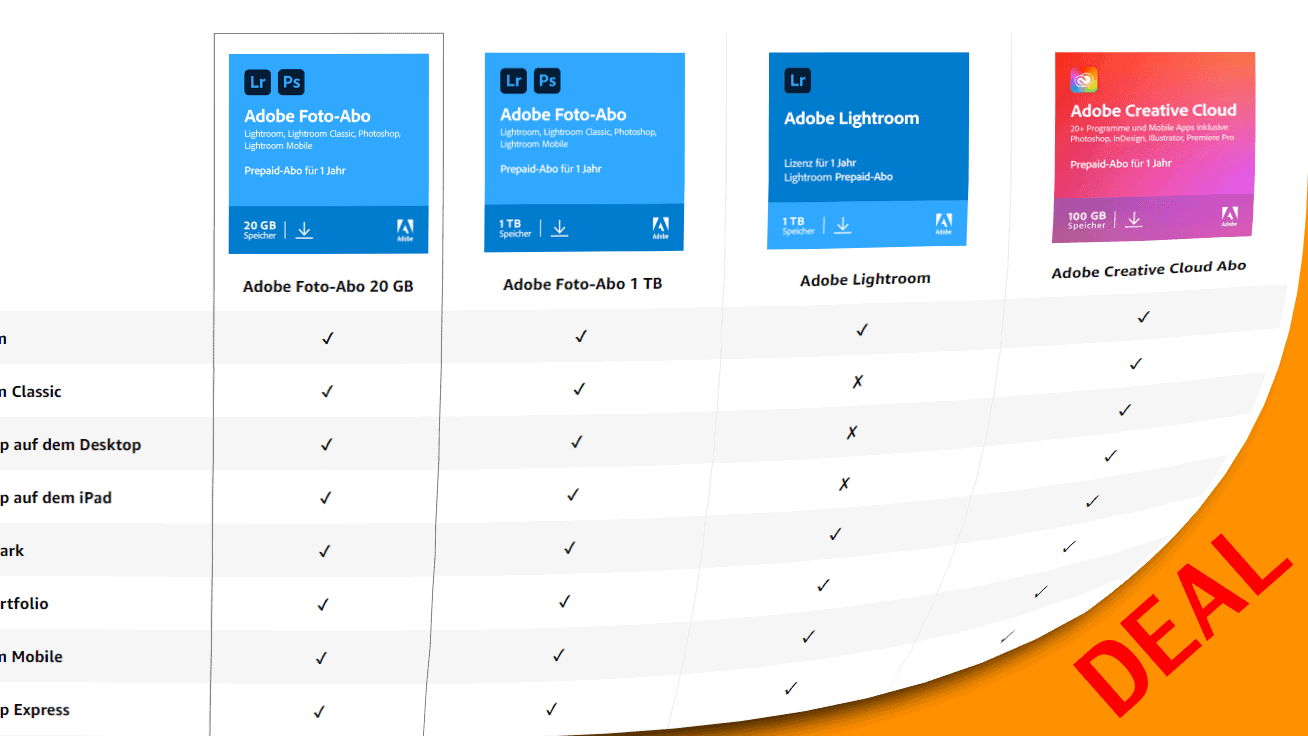The width and height of the screenshot is (1308, 736).
Task: Click the Lr icon on Foto-Abo 20 GB box
Action: pos(258,81)
